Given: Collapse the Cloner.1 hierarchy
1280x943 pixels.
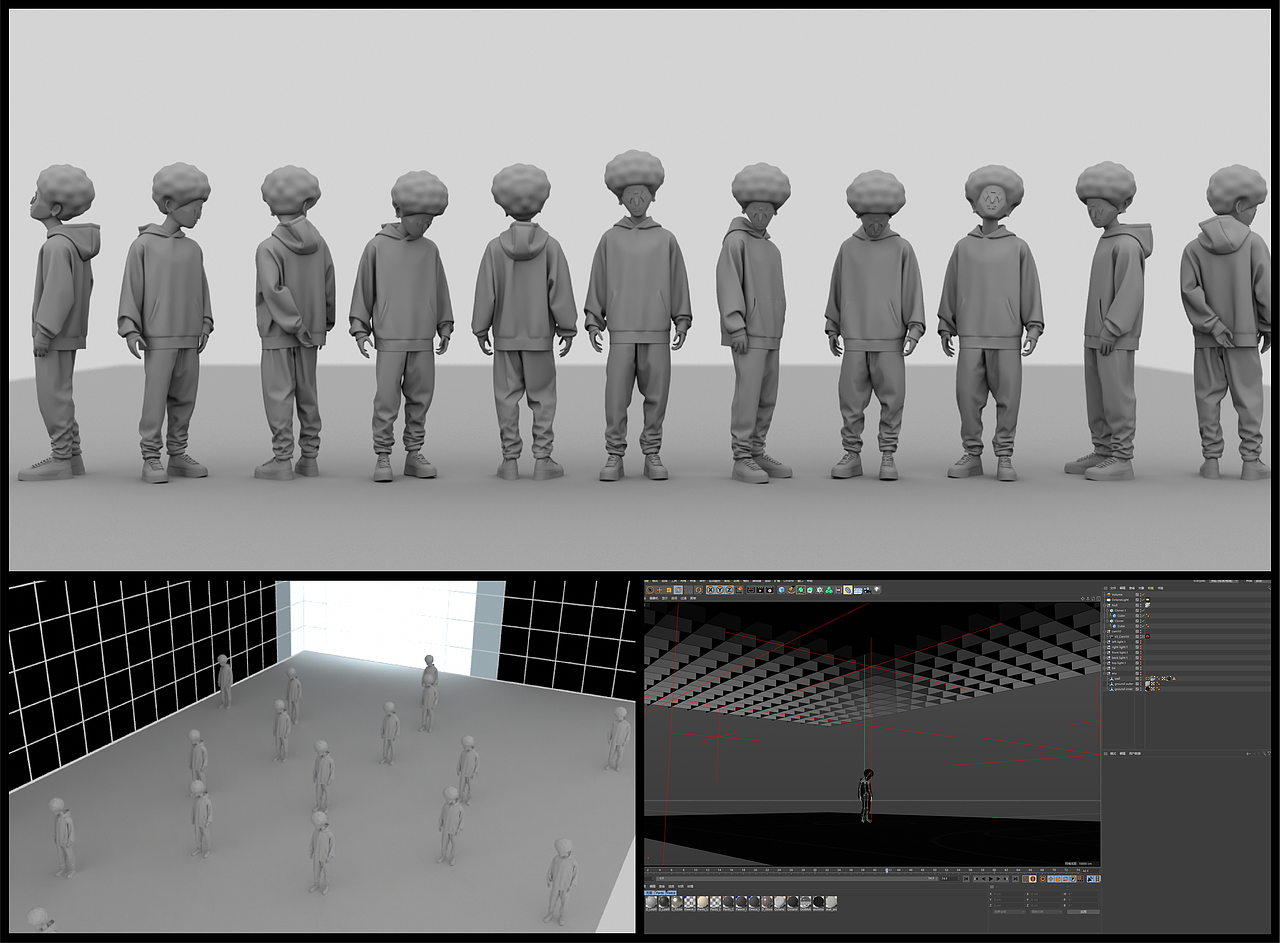Looking at the screenshot, I should point(1107,612).
